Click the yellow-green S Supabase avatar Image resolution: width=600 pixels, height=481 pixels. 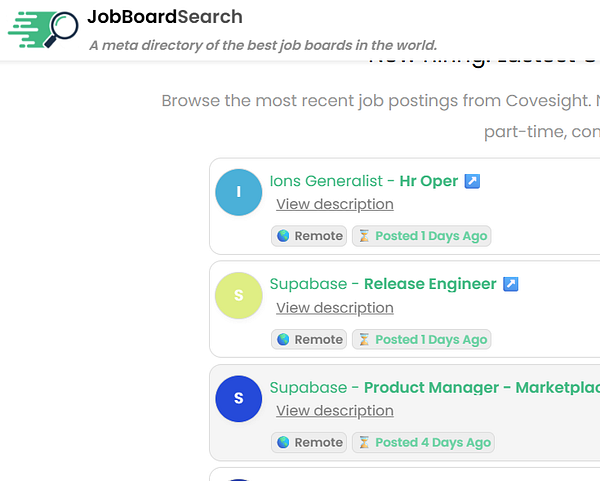239,295
